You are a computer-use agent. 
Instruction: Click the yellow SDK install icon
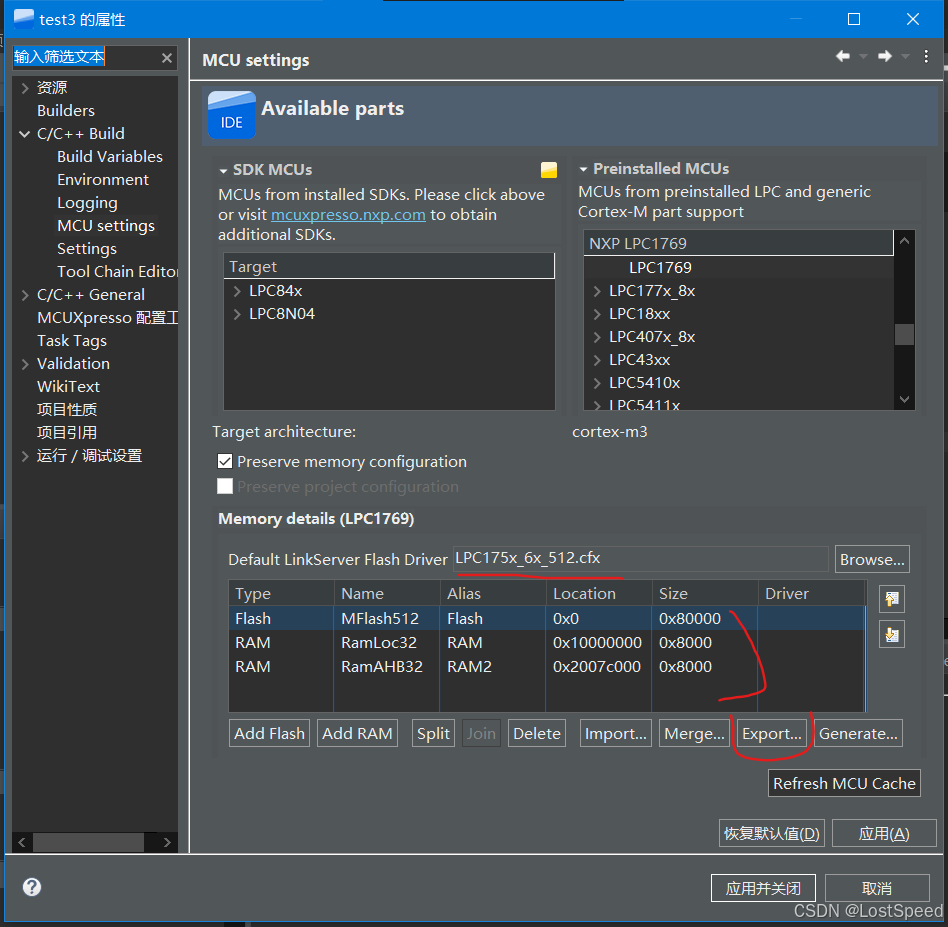pyautogui.click(x=549, y=170)
